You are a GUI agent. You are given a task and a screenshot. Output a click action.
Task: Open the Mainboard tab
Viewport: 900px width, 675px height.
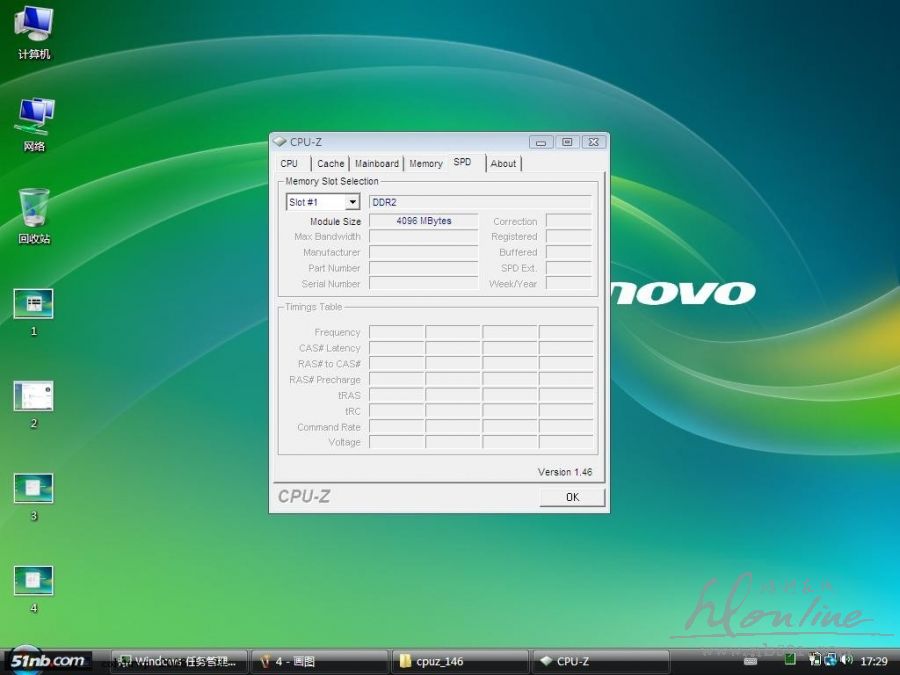377,164
